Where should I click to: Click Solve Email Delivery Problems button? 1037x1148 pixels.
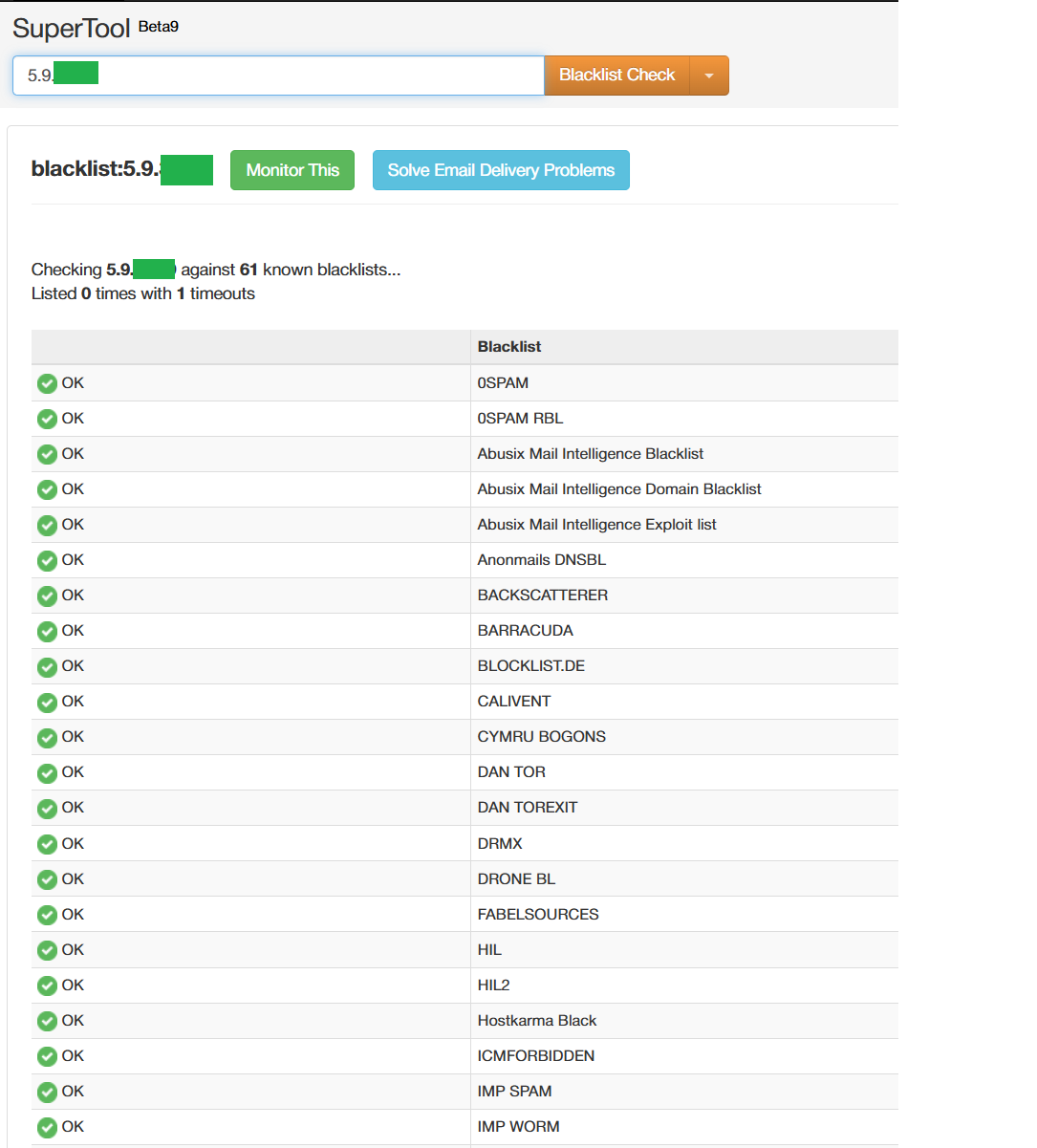(501, 170)
